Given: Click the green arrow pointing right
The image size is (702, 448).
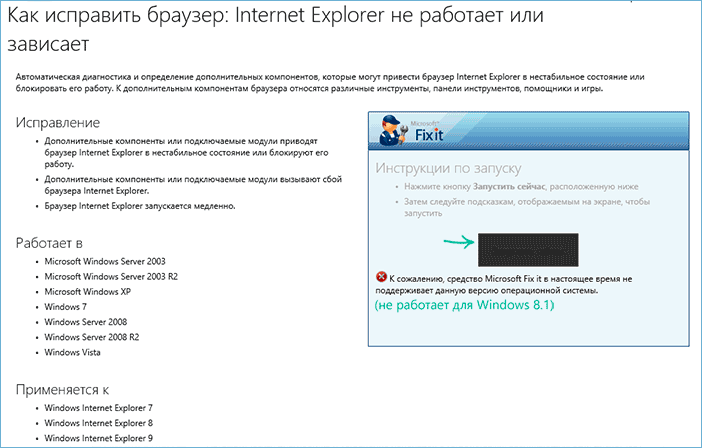Looking at the screenshot, I should [x=457, y=241].
